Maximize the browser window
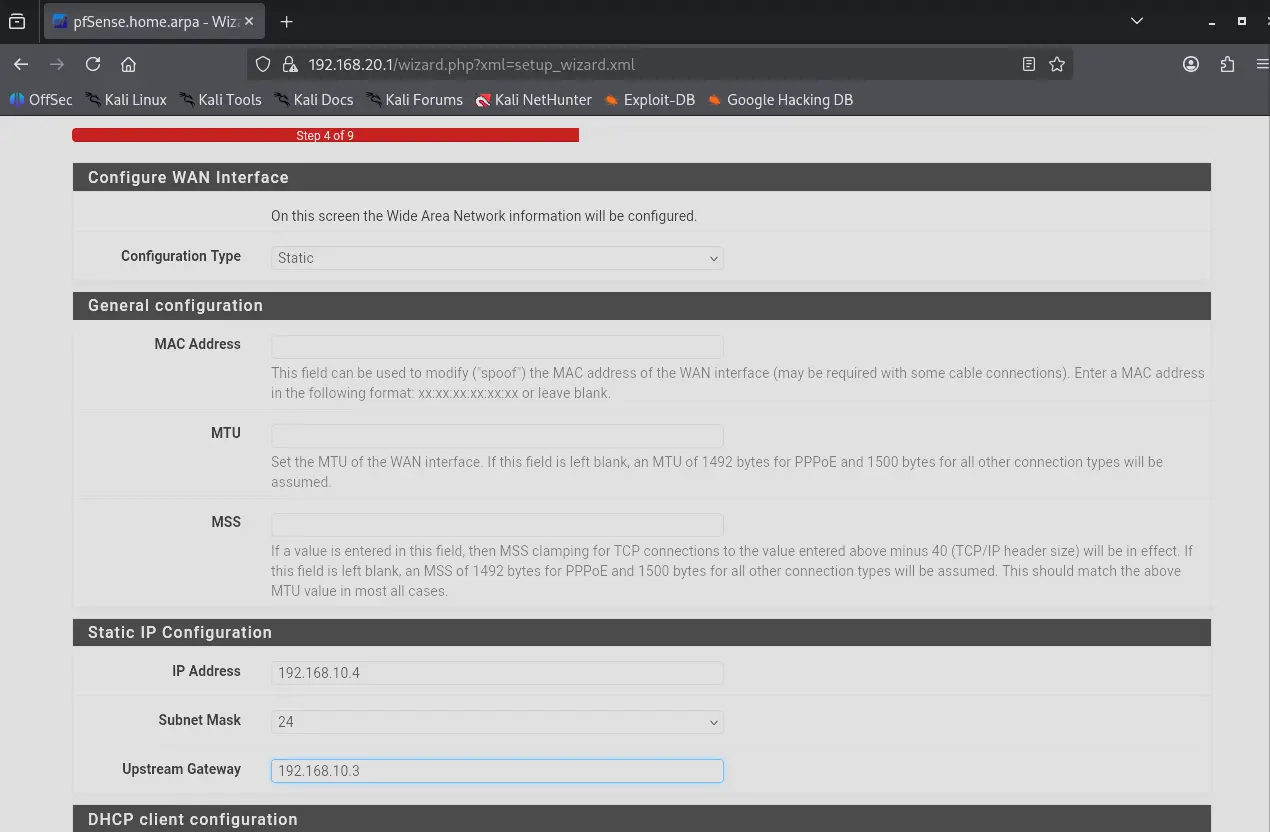The height and width of the screenshot is (832, 1270). click(x=1242, y=21)
